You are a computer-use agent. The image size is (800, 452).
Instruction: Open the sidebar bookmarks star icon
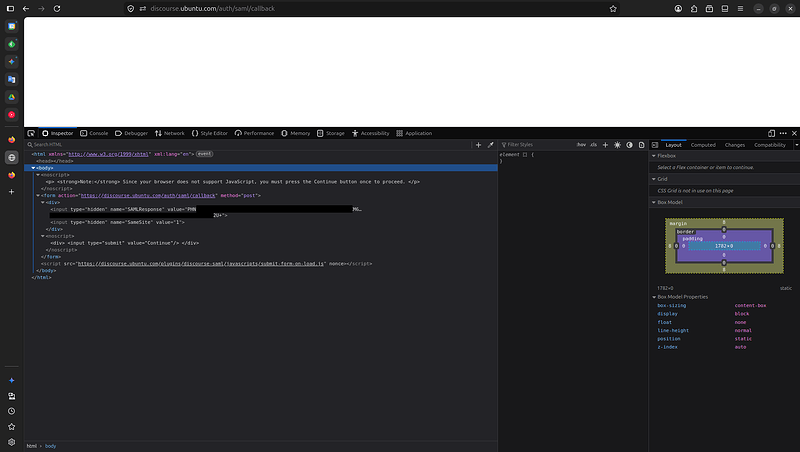coord(12,426)
